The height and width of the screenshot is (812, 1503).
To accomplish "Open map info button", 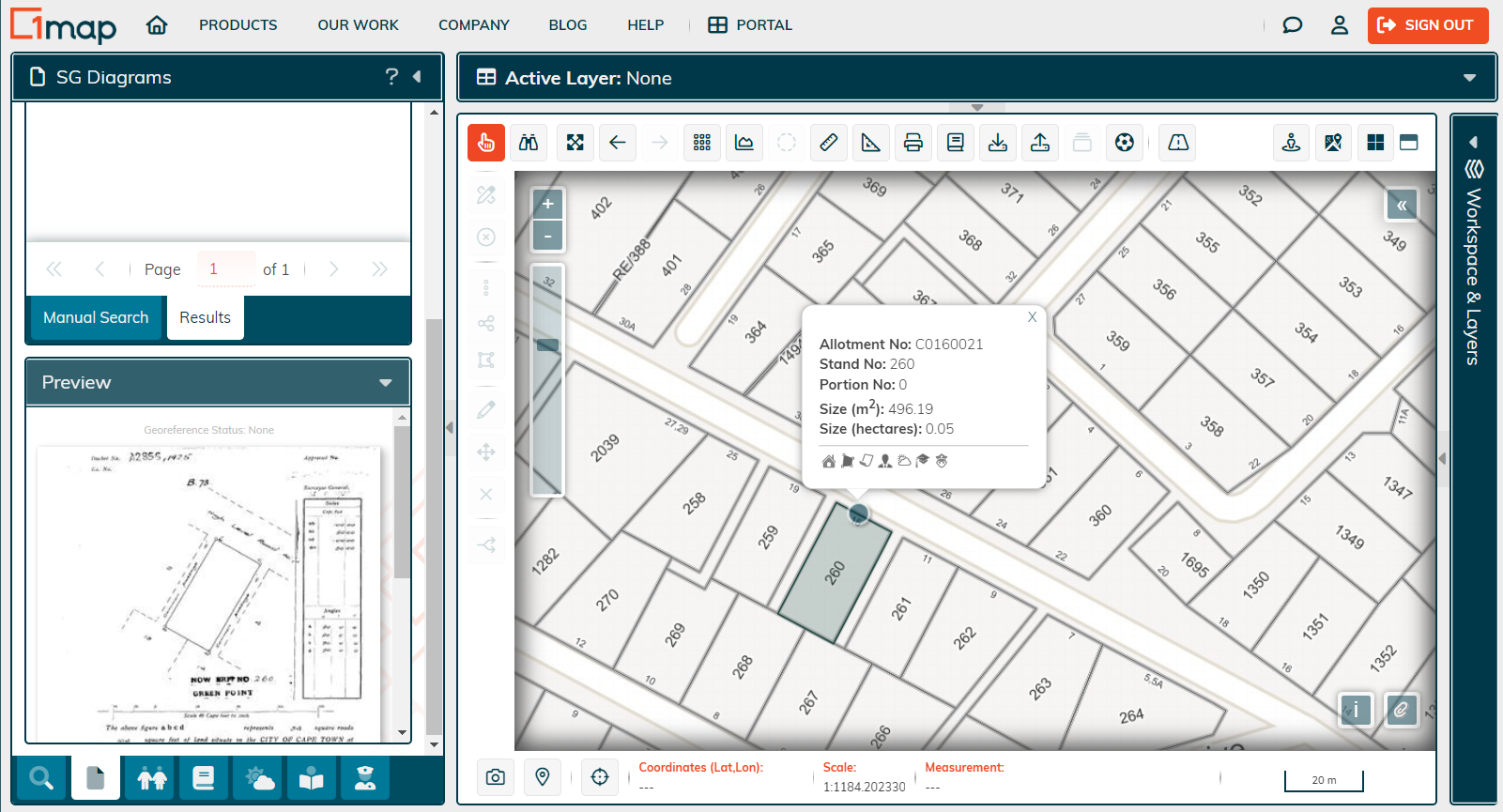I will click(1356, 710).
